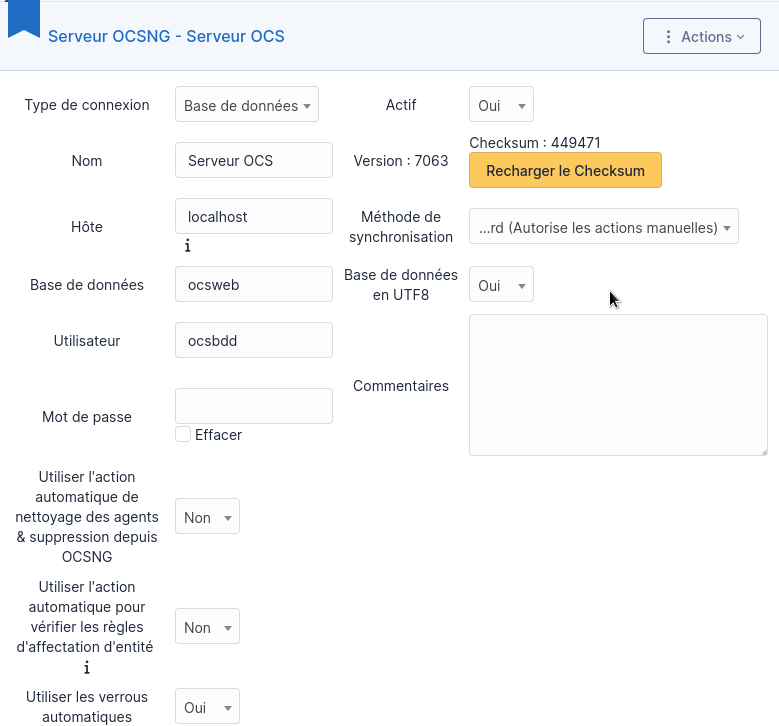
Task: Click the Effacer label text
Action: point(219,435)
